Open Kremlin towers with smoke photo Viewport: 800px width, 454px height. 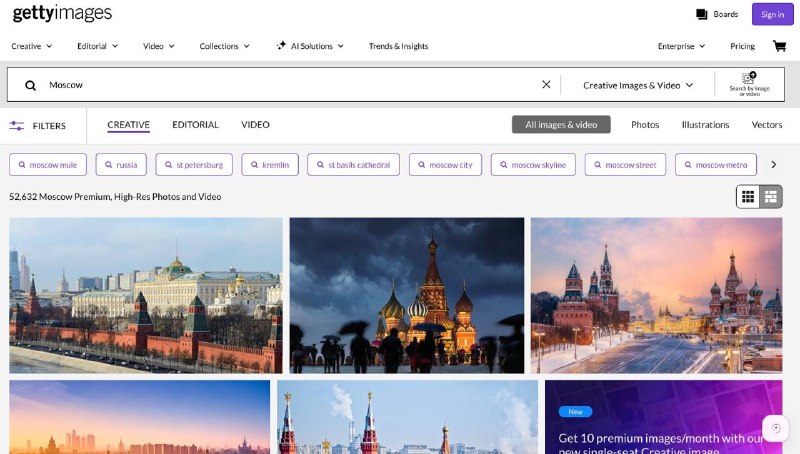[408, 417]
